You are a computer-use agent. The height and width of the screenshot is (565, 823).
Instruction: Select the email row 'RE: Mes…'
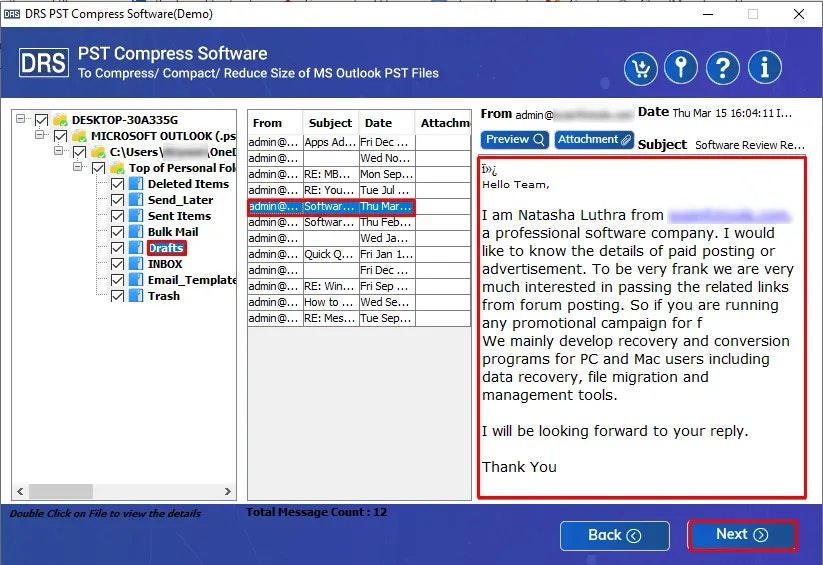click(x=359, y=318)
